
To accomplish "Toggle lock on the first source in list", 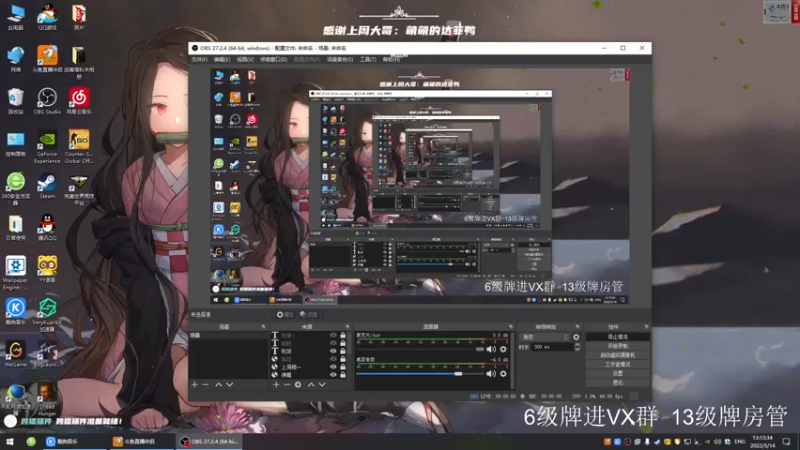I will coord(343,336).
